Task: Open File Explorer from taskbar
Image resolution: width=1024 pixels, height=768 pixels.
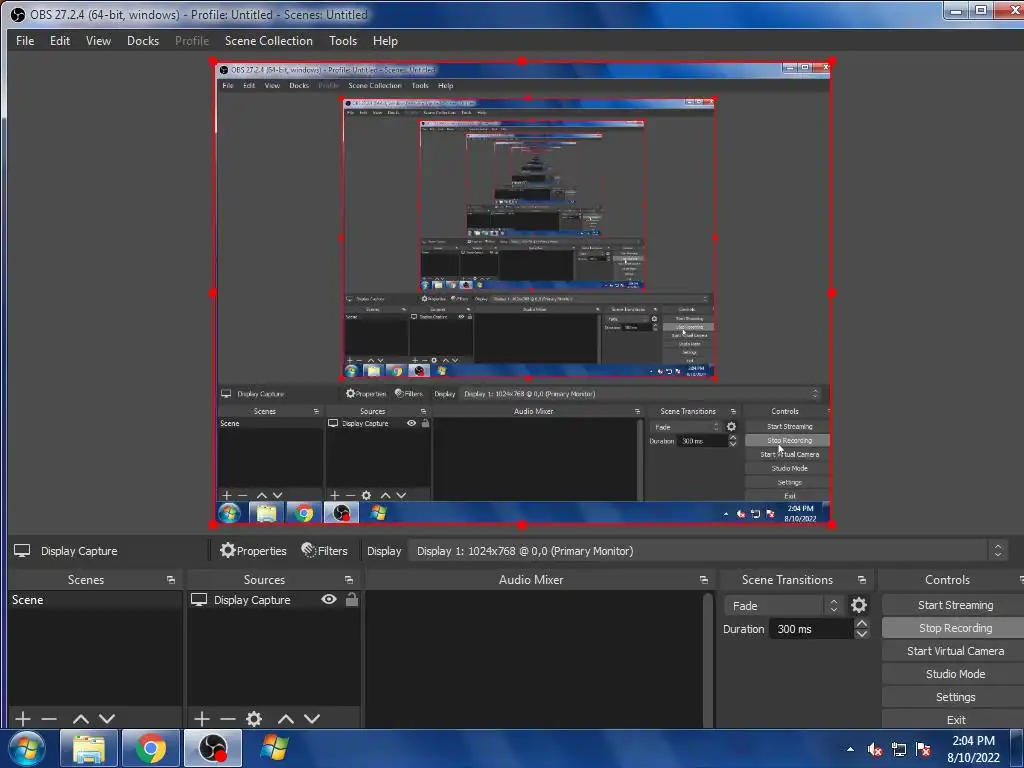Action: pos(88,748)
